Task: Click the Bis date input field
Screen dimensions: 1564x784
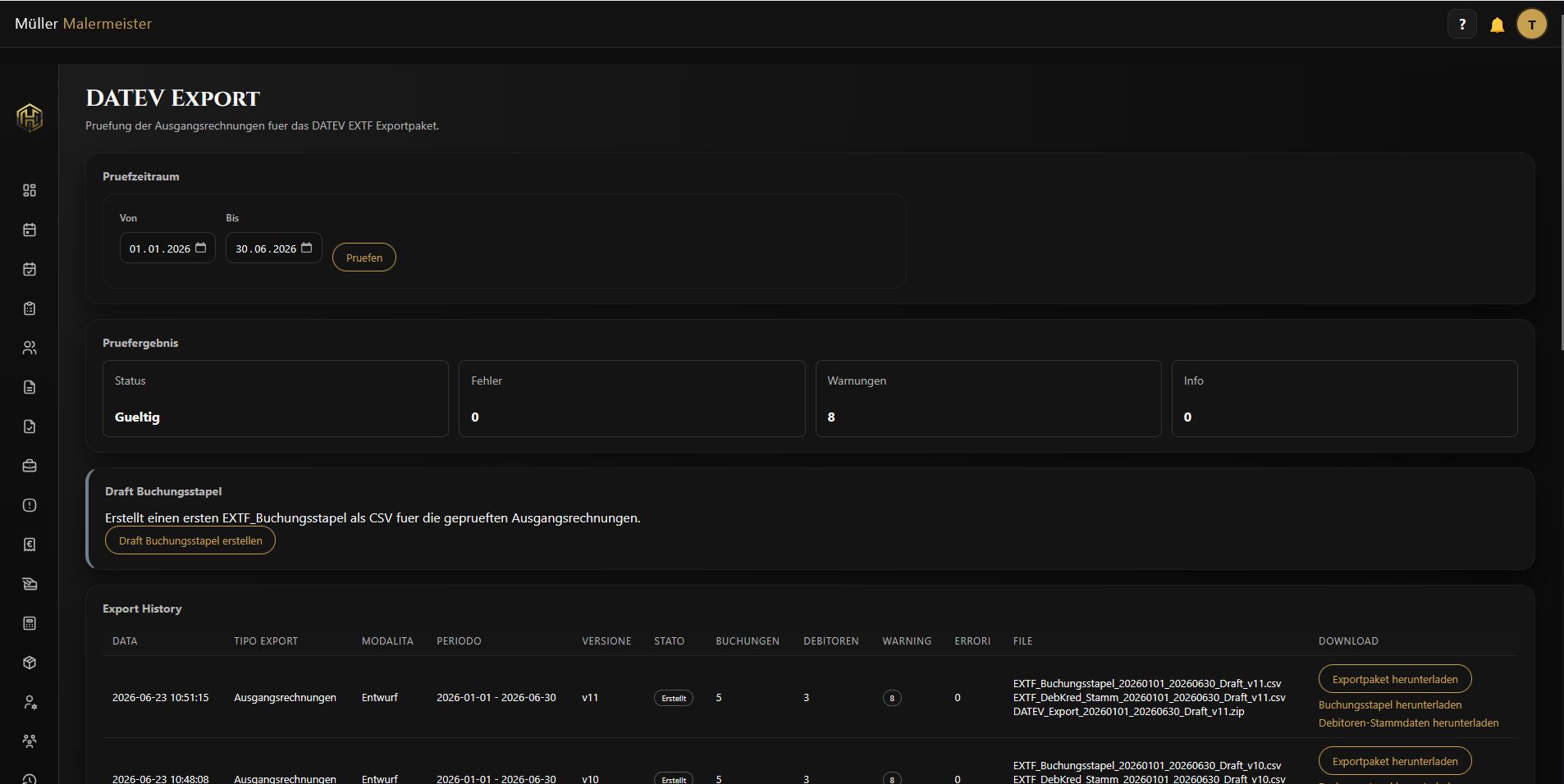Action: click(x=274, y=248)
